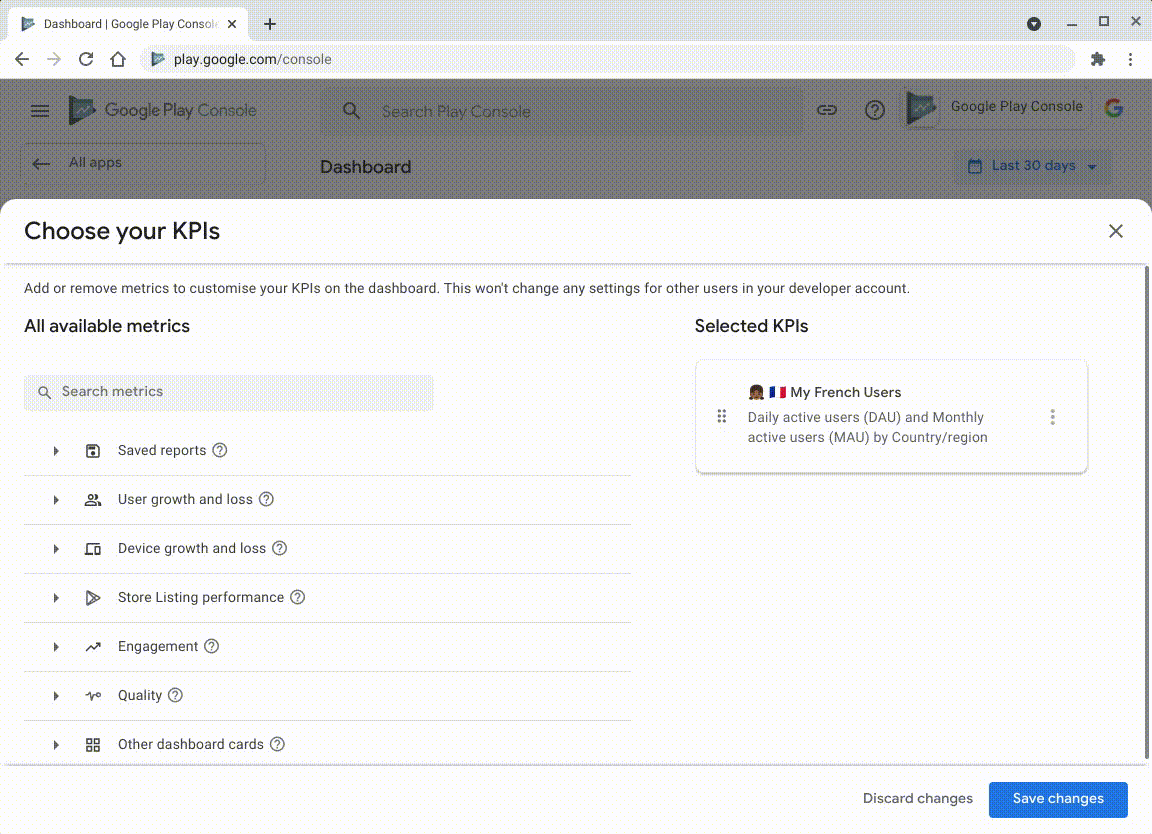1152x834 pixels.
Task: Click help icon next to Device growth and loss
Action: [x=280, y=548]
